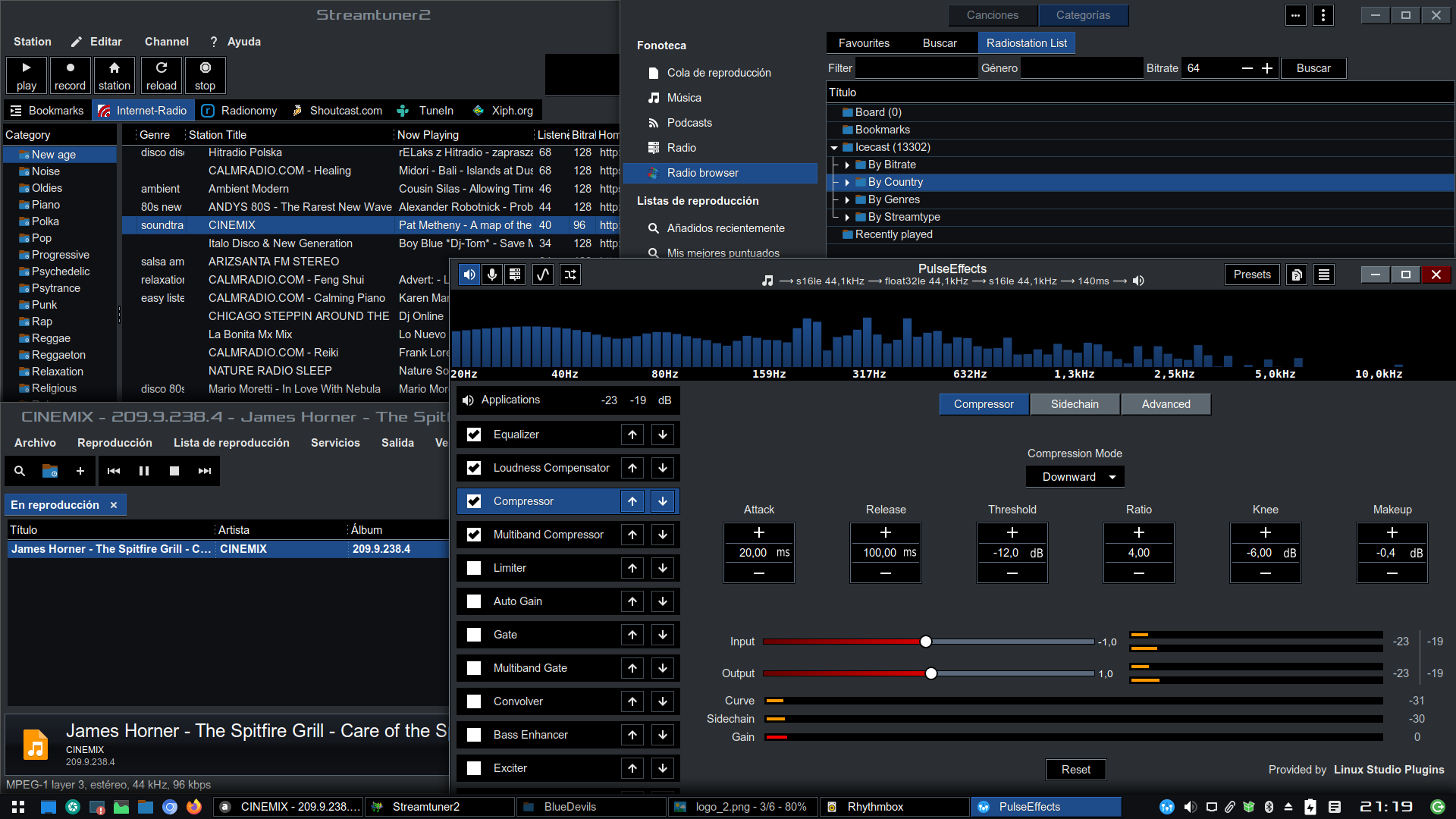Click the stop button in Streamtuner2
1456x819 pixels.
pos(205,76)
